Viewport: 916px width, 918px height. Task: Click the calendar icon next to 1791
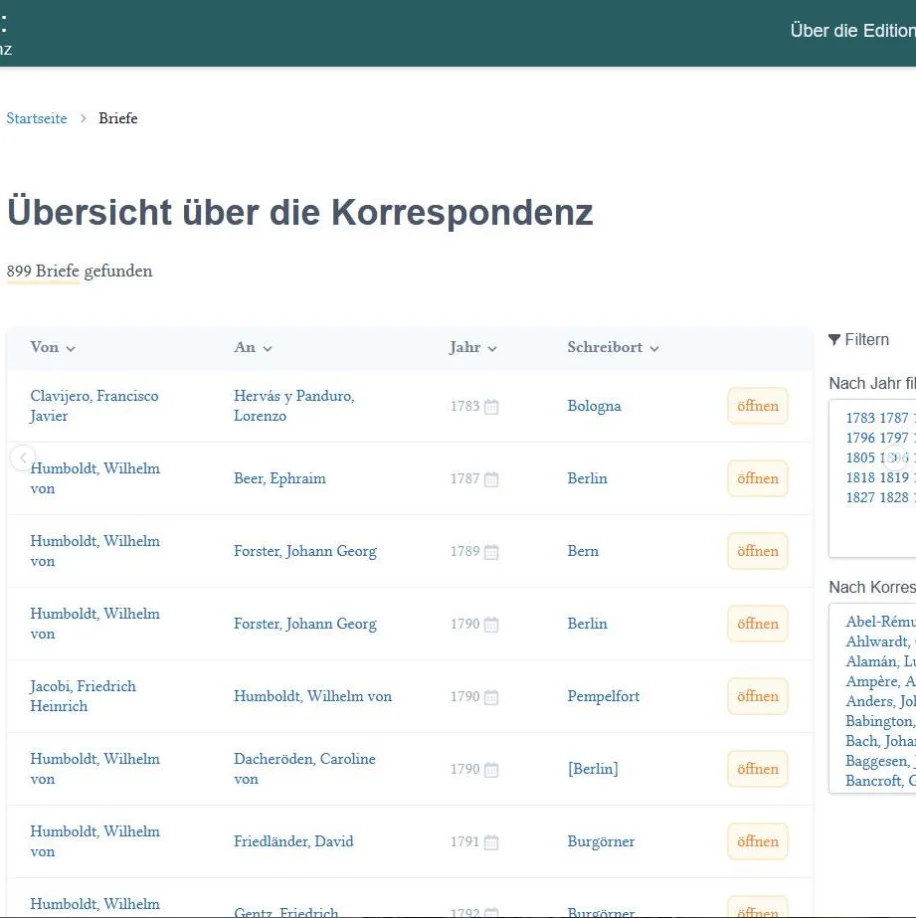pyautogui.click(x=491, y=842)
